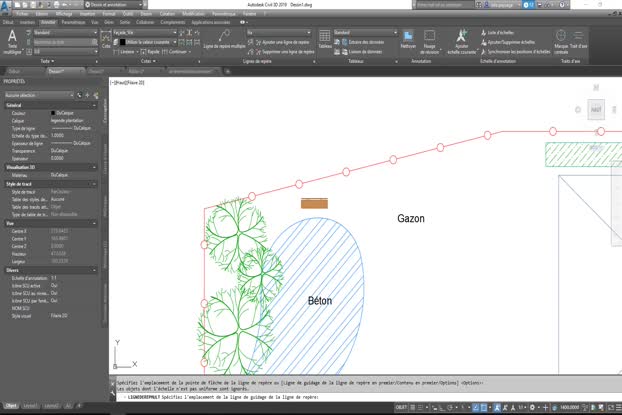
Task: Switch to the Sortie ribbon tab
Action: (x=125, y=23)
